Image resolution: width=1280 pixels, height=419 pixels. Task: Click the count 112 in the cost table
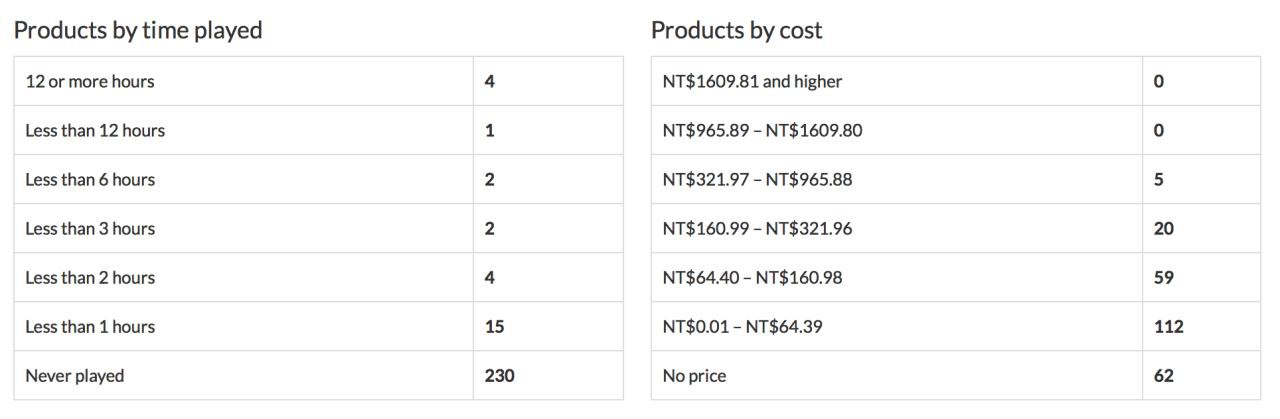point(1168,326)
